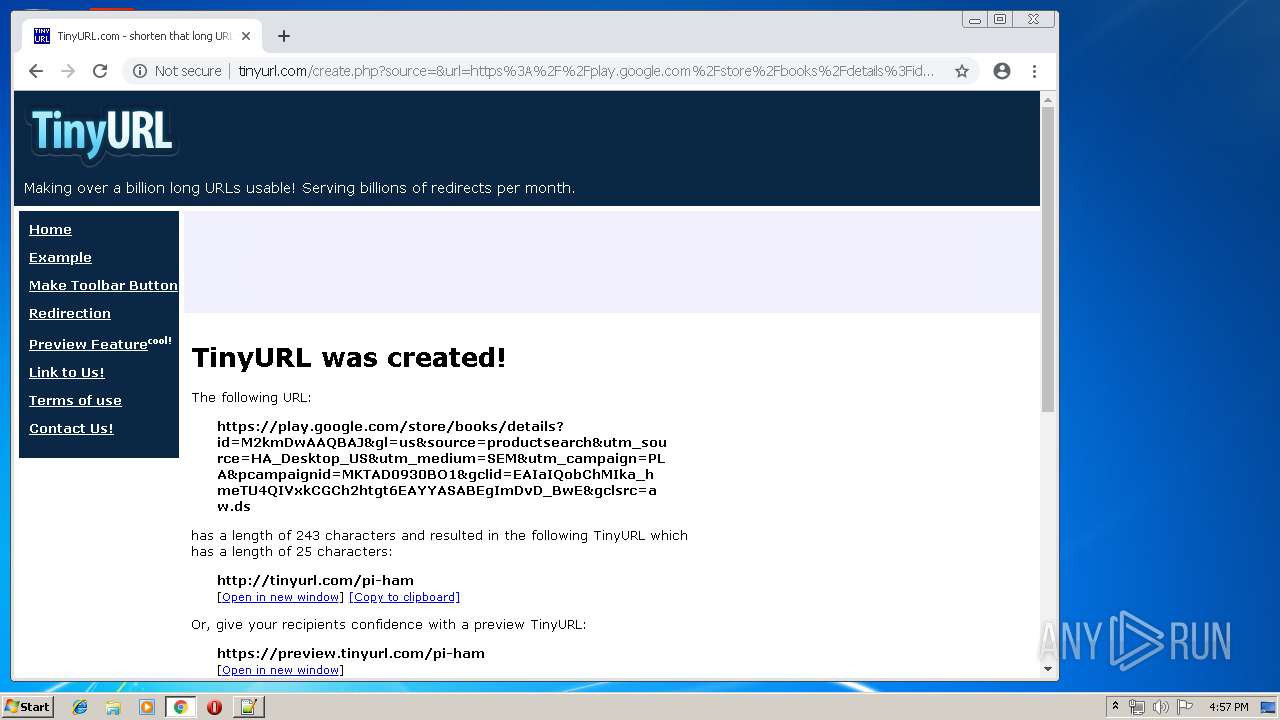Image resolution: width=1280 pixels, height=720 pixels.
Task: Open the Home sidebar link
Action: (x=50, y=229)
